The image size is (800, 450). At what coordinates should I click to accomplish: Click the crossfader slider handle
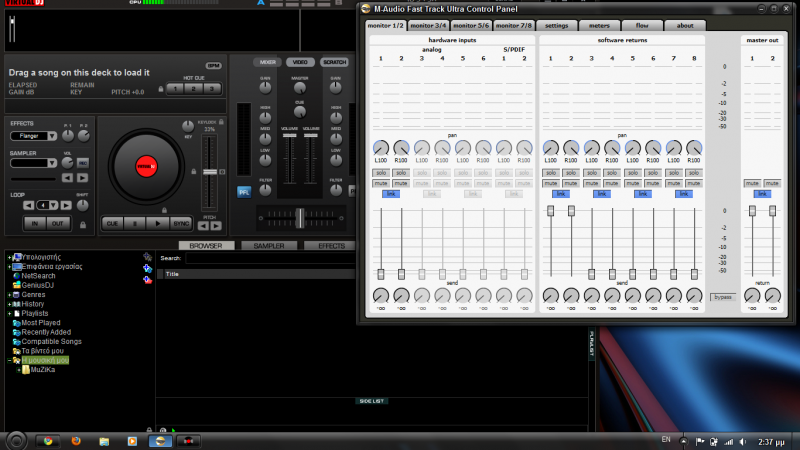coord(300,218)
